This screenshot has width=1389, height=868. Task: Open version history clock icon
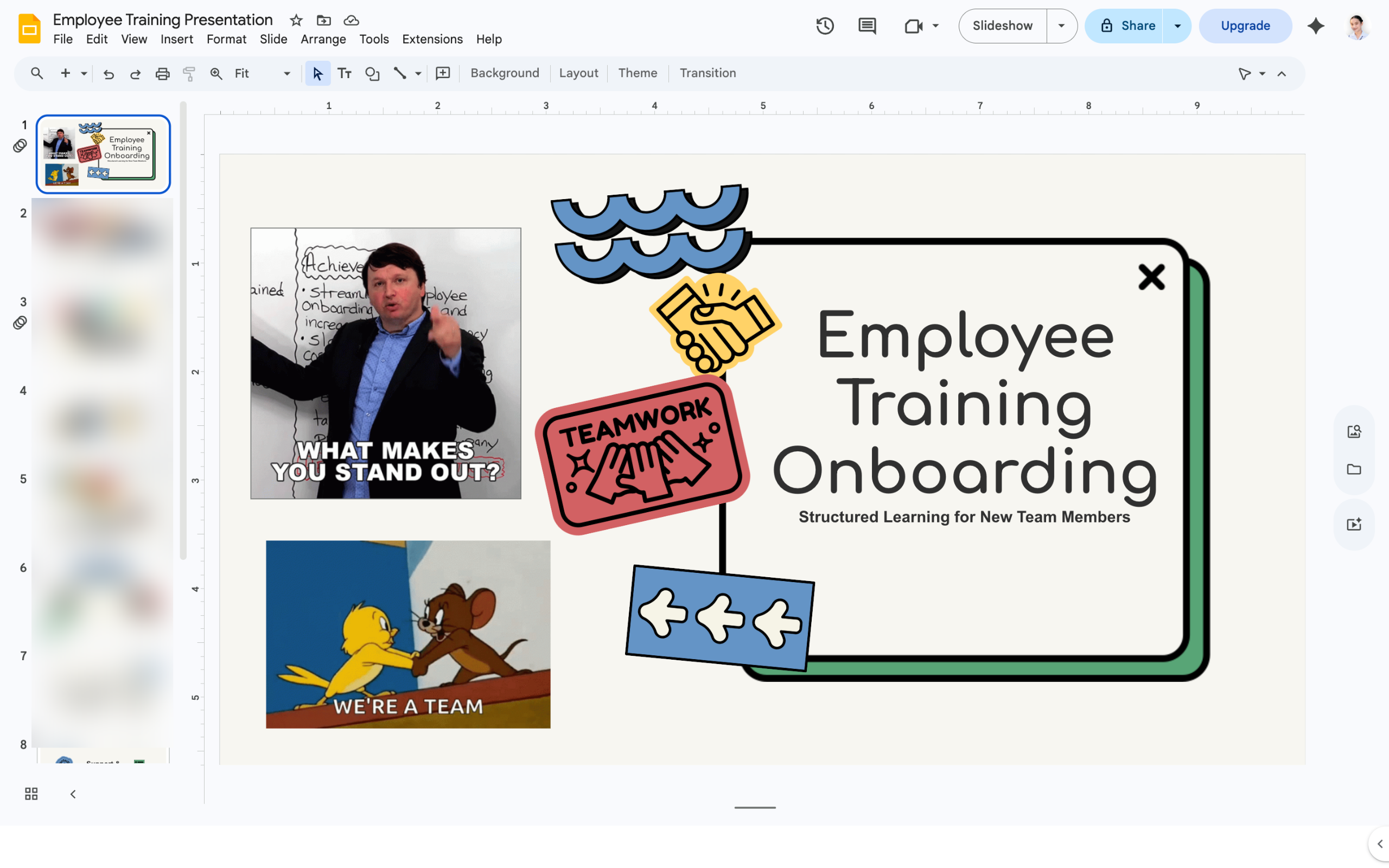point(825,26)
